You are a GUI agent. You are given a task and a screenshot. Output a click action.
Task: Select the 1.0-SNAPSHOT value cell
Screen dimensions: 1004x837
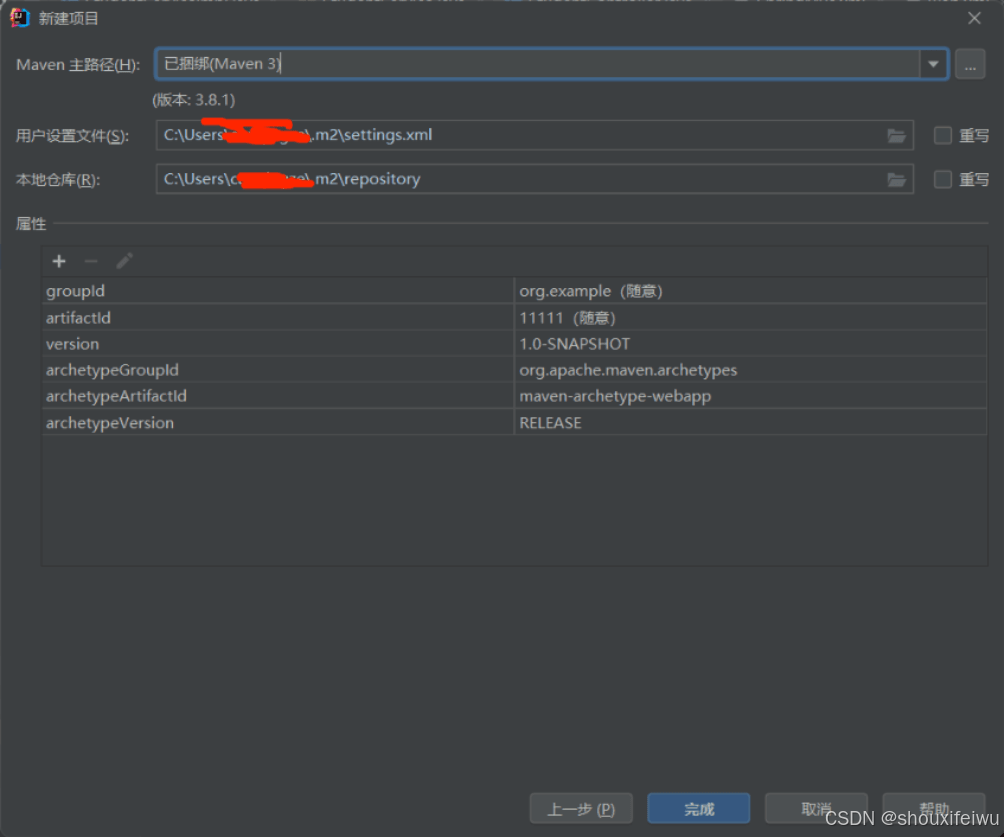[x=750, y=344]
